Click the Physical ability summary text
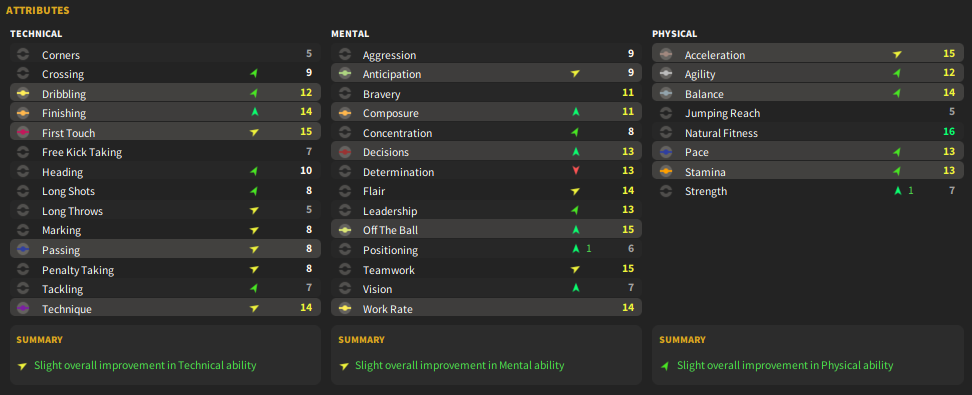 pyautogui.click(x=785, y=365)
